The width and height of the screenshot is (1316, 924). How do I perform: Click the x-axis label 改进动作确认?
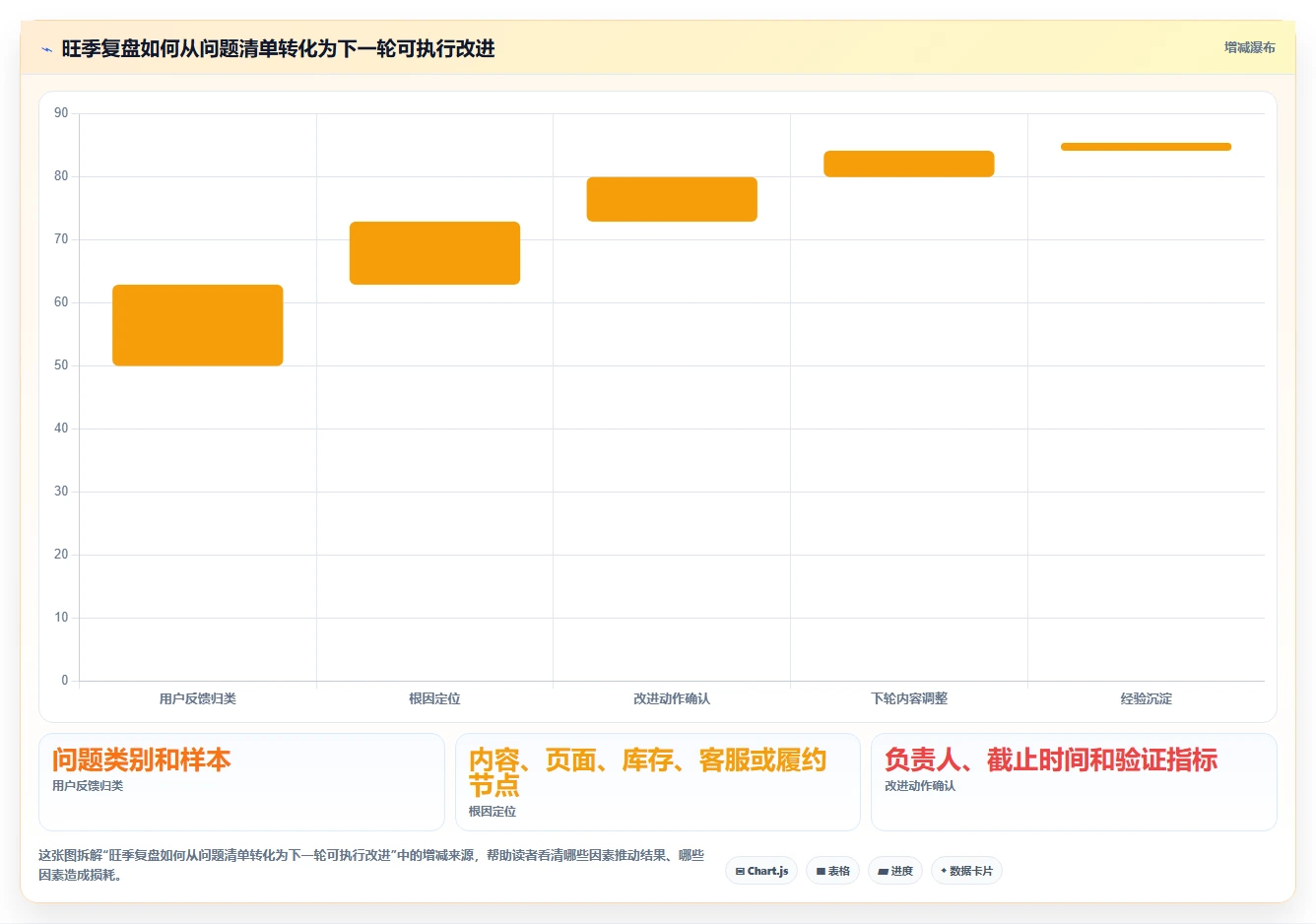pyautogui.click(x=672, y=698)
